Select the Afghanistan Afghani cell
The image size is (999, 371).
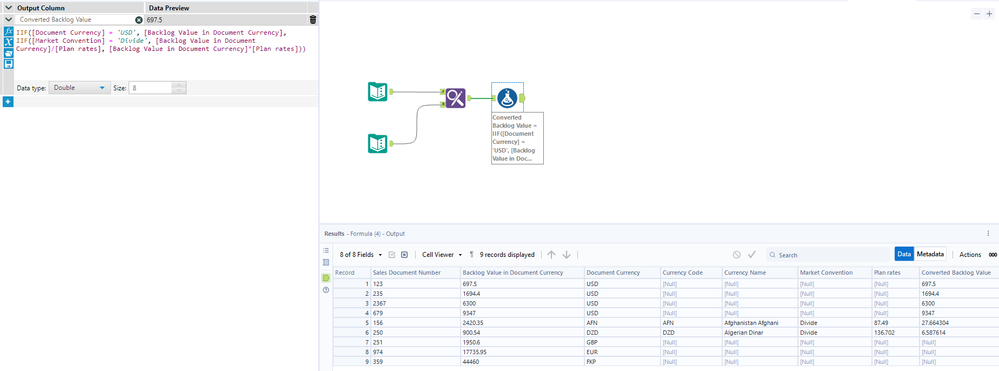coord(759,323)
